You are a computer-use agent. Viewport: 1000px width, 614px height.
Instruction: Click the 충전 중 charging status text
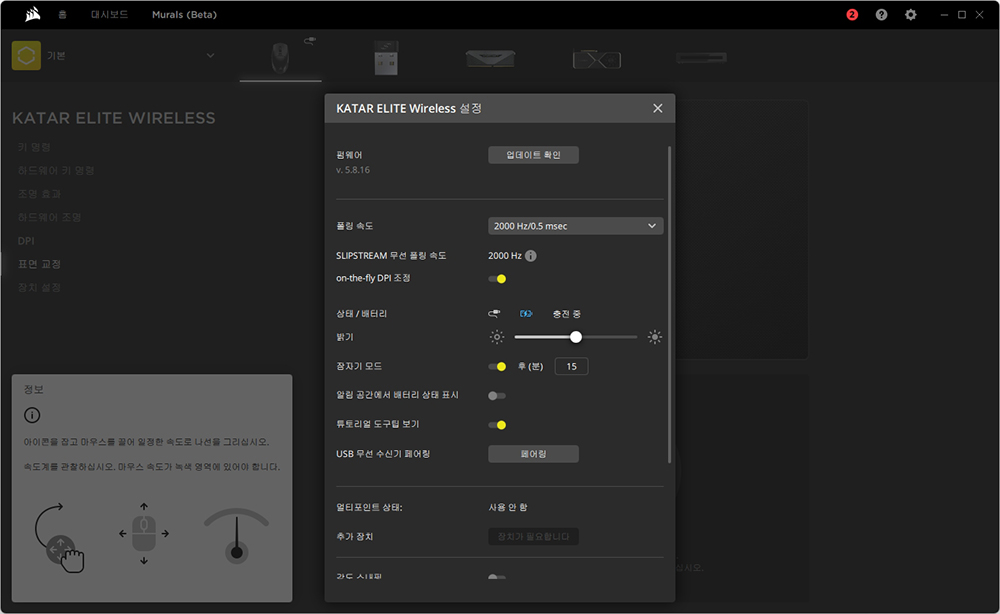pos(566,314)
